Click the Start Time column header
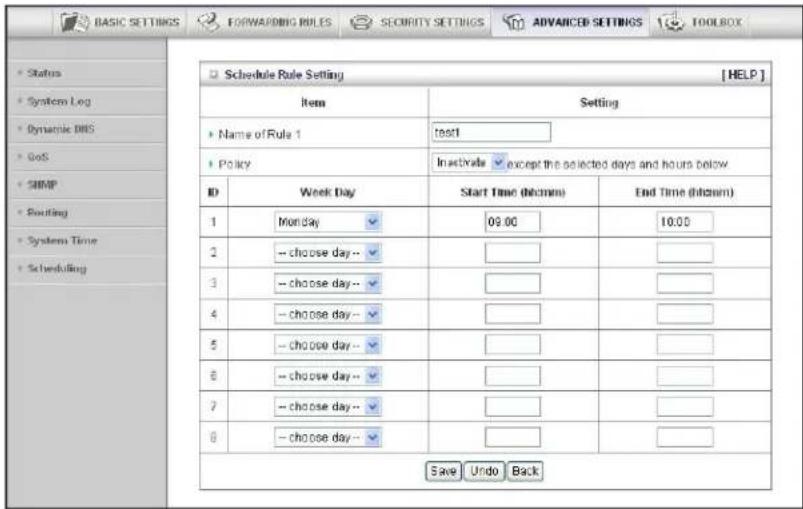The width and height of the screenshot is (803, 509). (x=513, y=193)
